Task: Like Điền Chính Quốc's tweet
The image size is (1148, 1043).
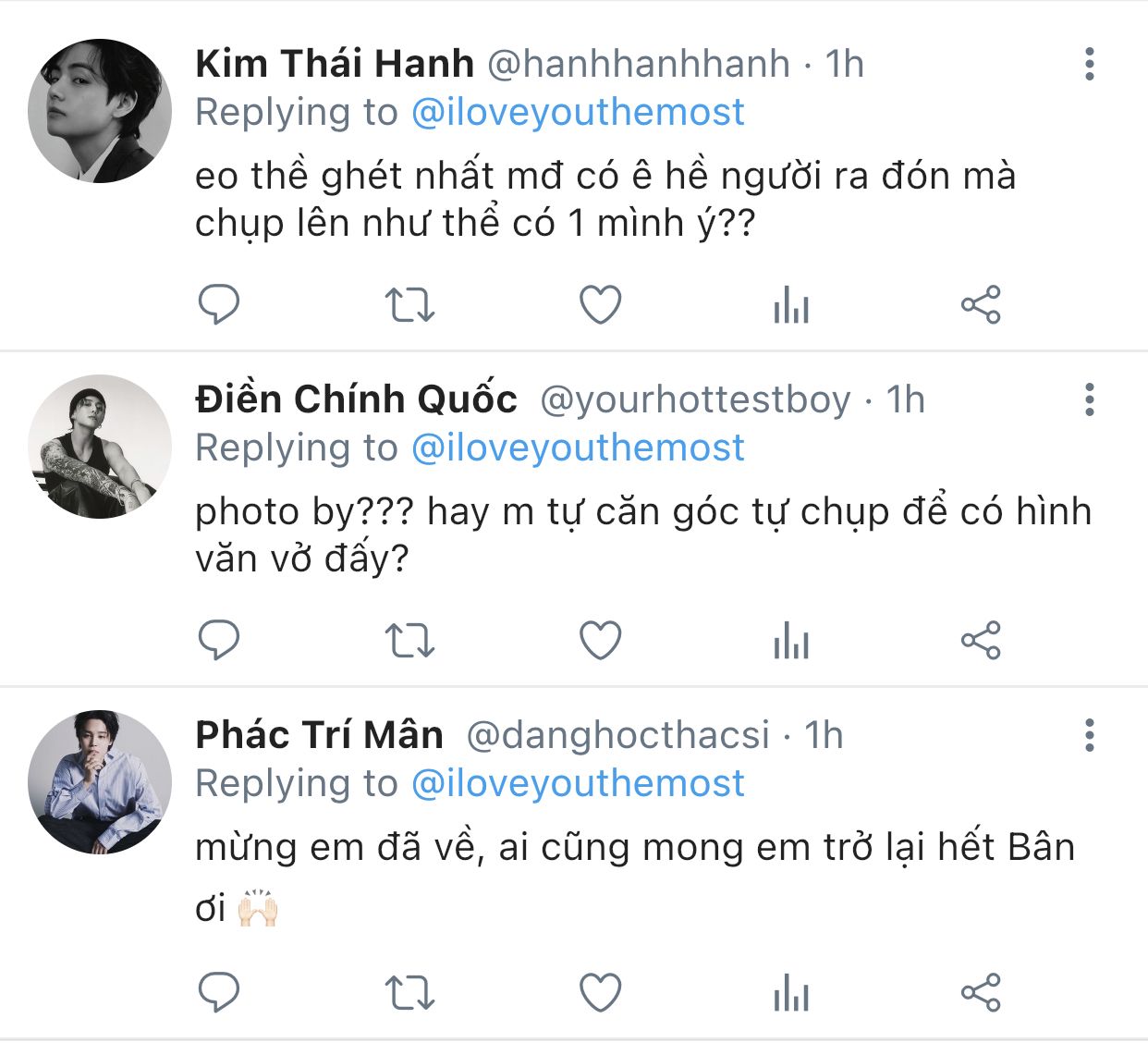Action: 600,640
